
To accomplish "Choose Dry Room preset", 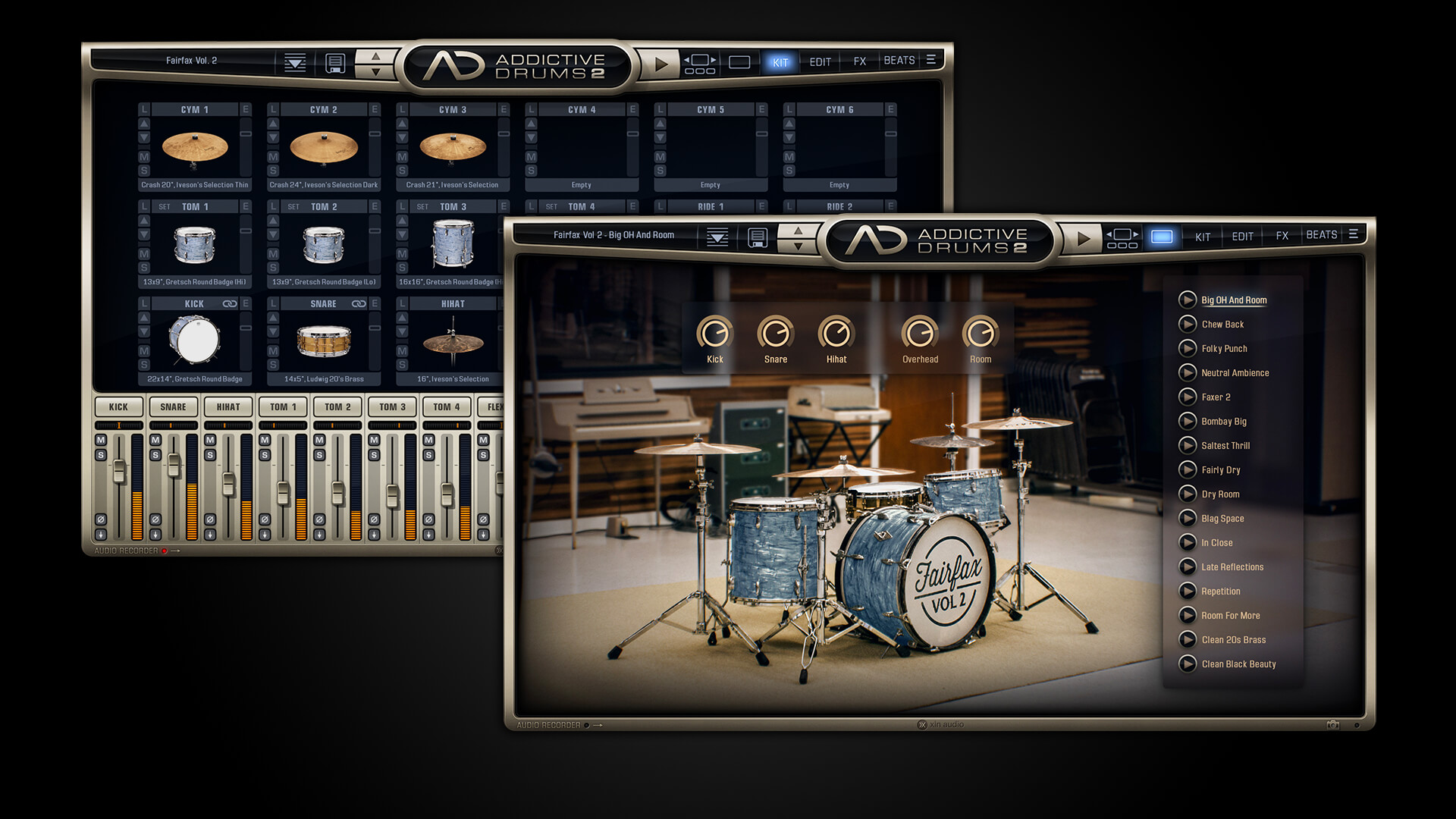I will pyautogui.click(x=1221, y=494).
